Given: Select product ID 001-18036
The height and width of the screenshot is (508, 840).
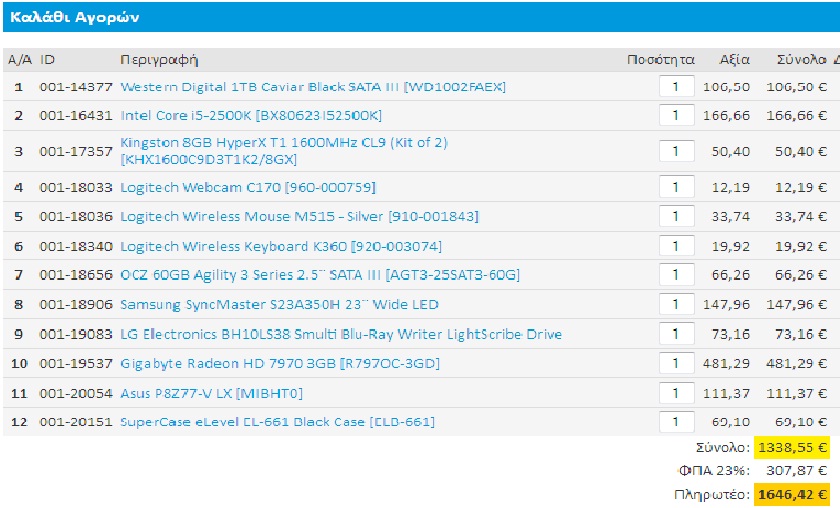Looking at the screenshot, I should point(76,216).
